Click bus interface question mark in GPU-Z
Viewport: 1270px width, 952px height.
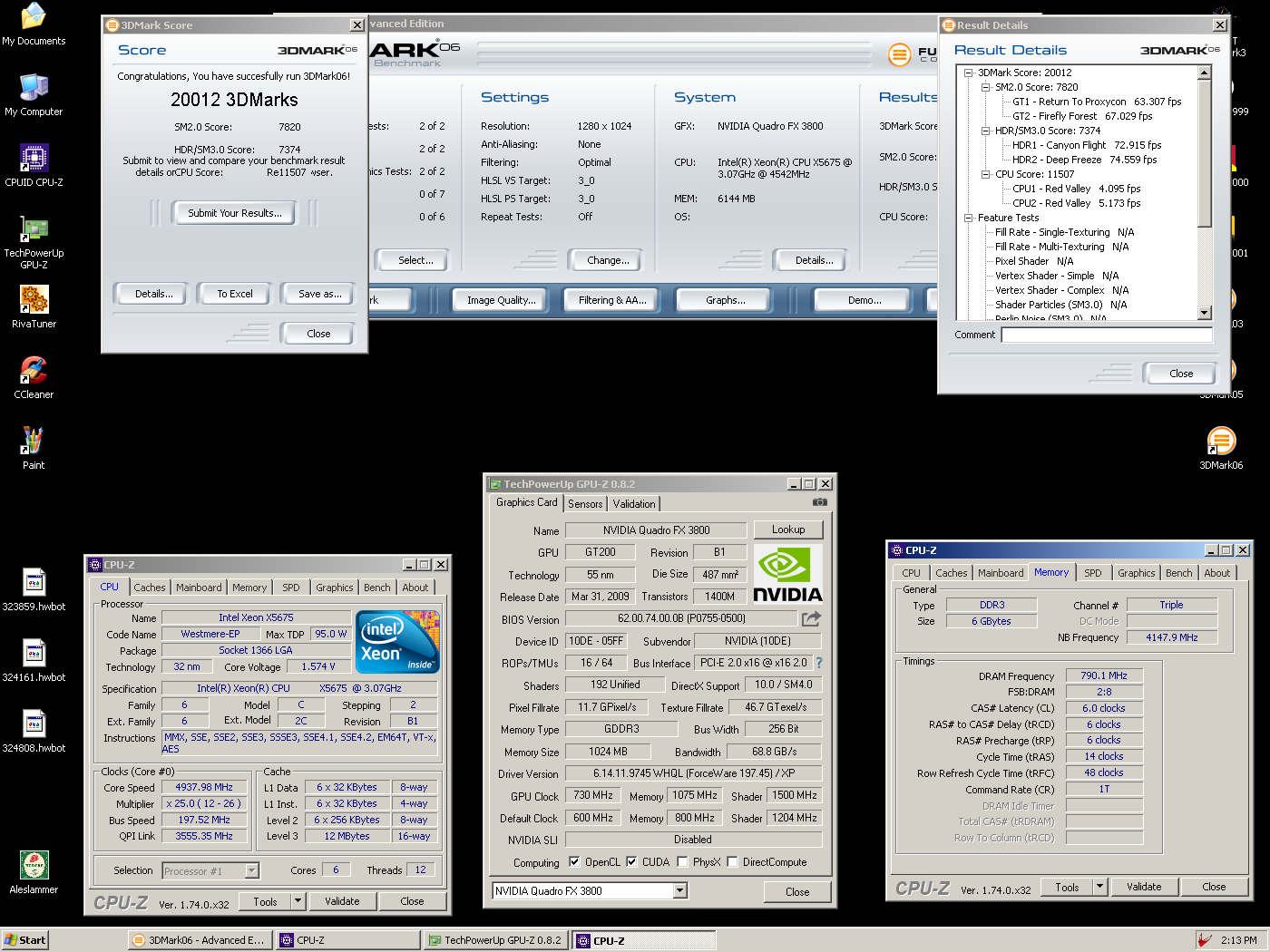pos(819,663)
